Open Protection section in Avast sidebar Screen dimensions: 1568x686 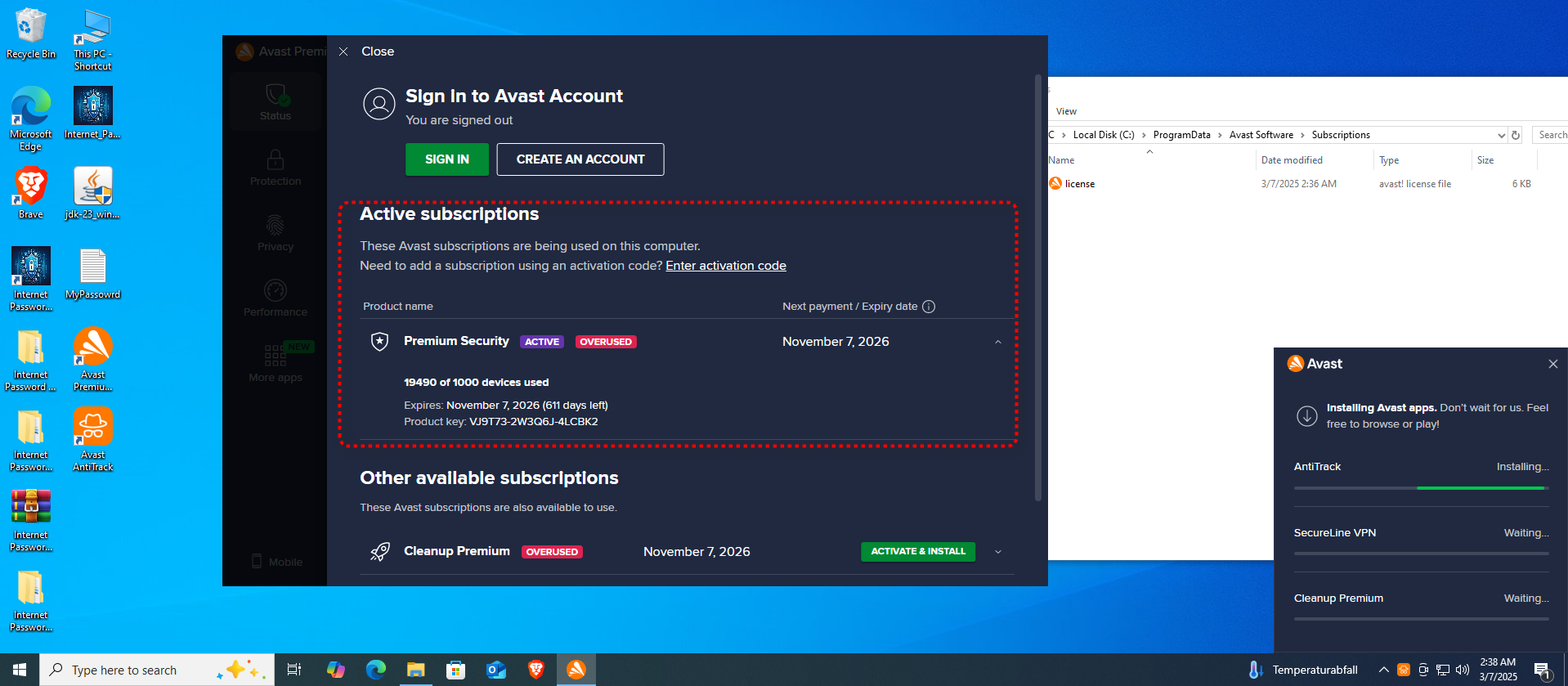coord(276,168)
